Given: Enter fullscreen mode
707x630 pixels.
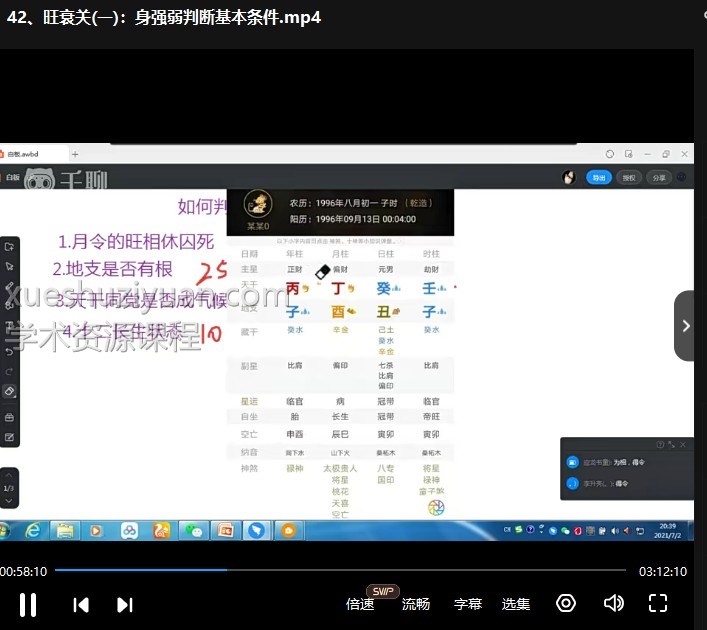Looking at the screenshot, I should (658, 603).
